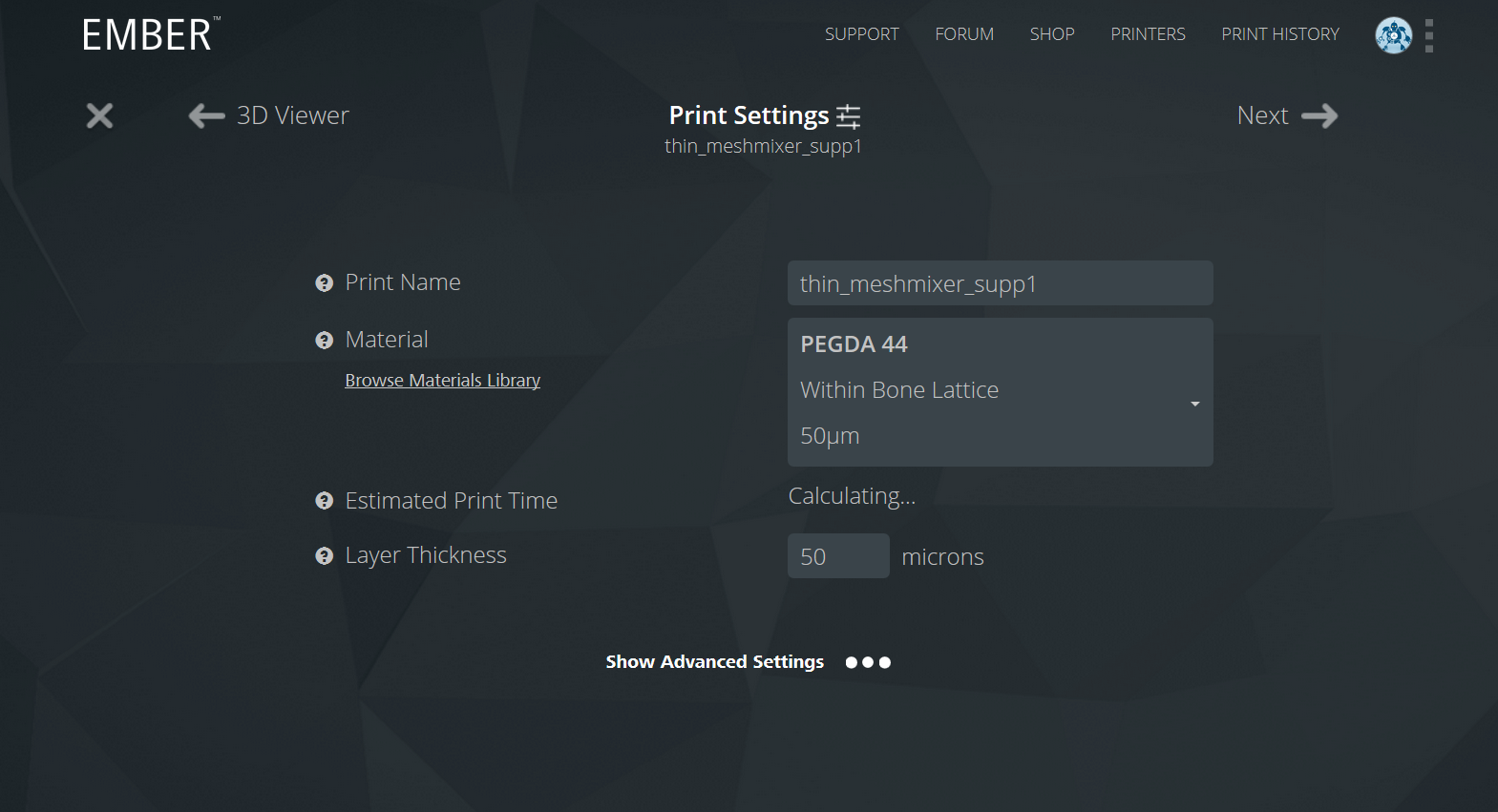Show Advanced Settings
Image resolution: width=1498 pixels, height=812 pixels.
pos(714,661)
